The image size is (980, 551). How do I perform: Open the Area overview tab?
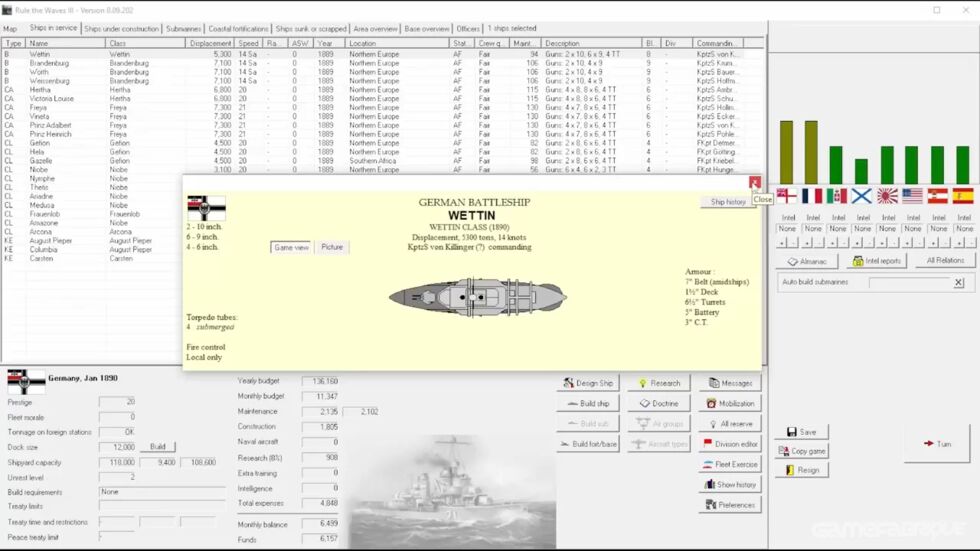pyautogui.click(x=375, y=29)
